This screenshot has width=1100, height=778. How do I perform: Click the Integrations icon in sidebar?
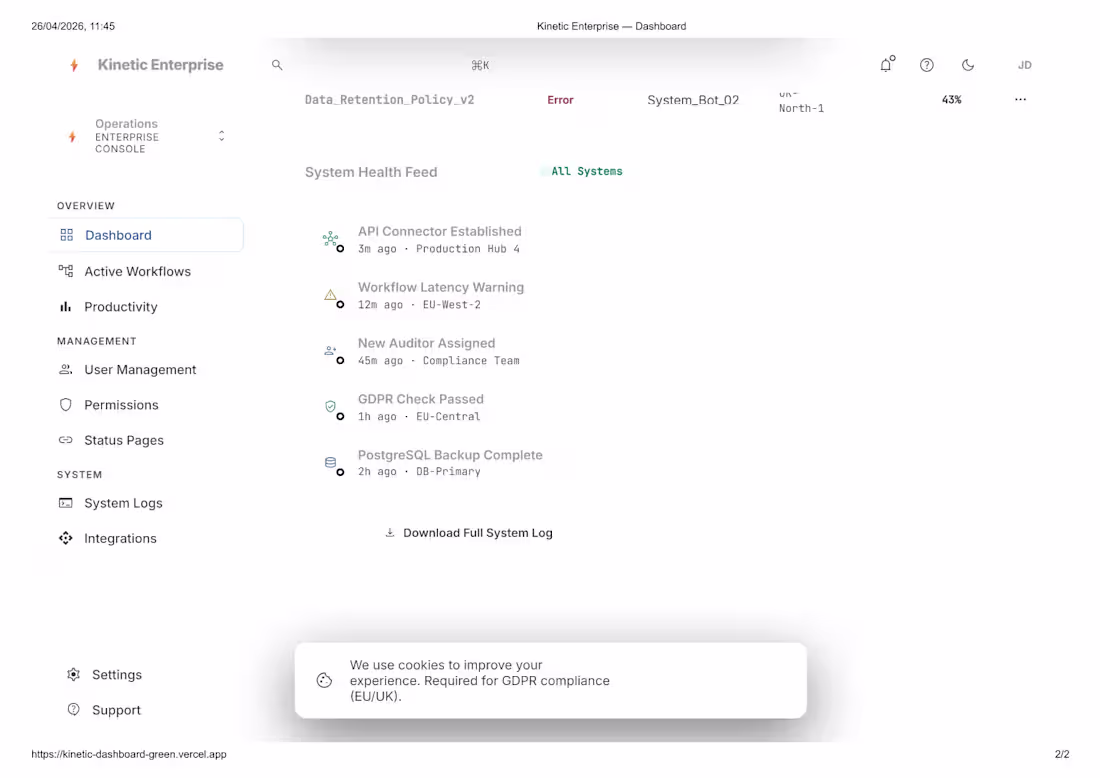[66, 538]
